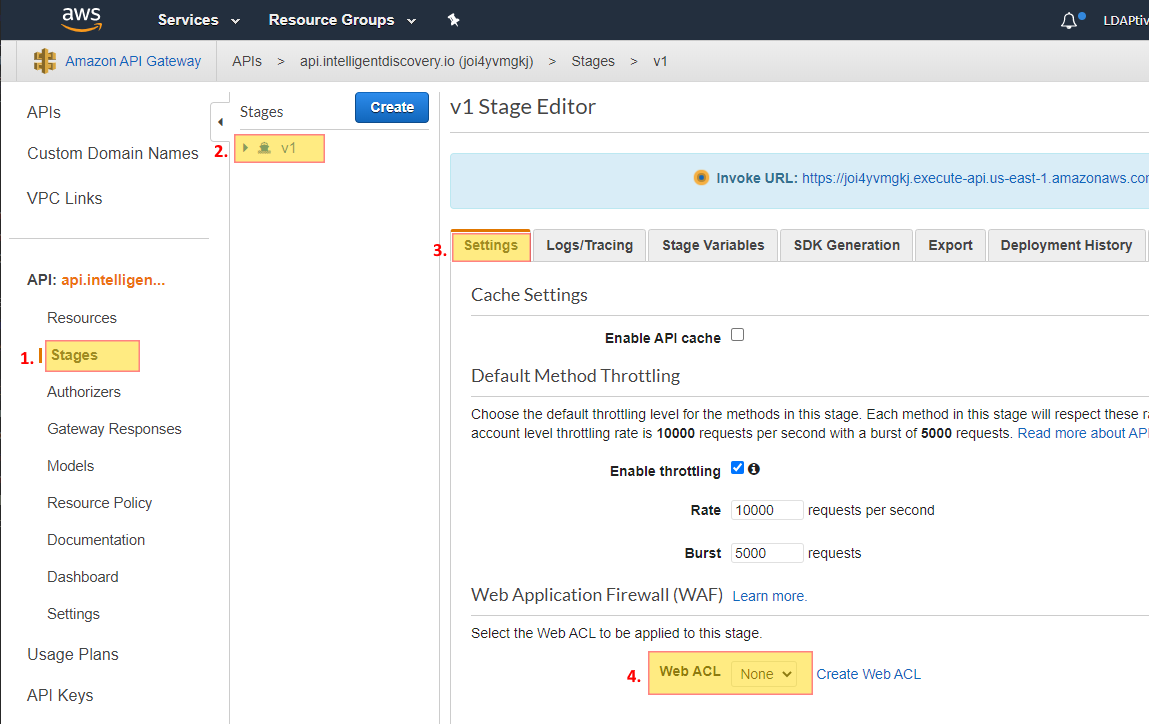The height and width of the screenshot is (724, 1149).
Task: Open Authorizers in the sidebar
Action: 84,392
